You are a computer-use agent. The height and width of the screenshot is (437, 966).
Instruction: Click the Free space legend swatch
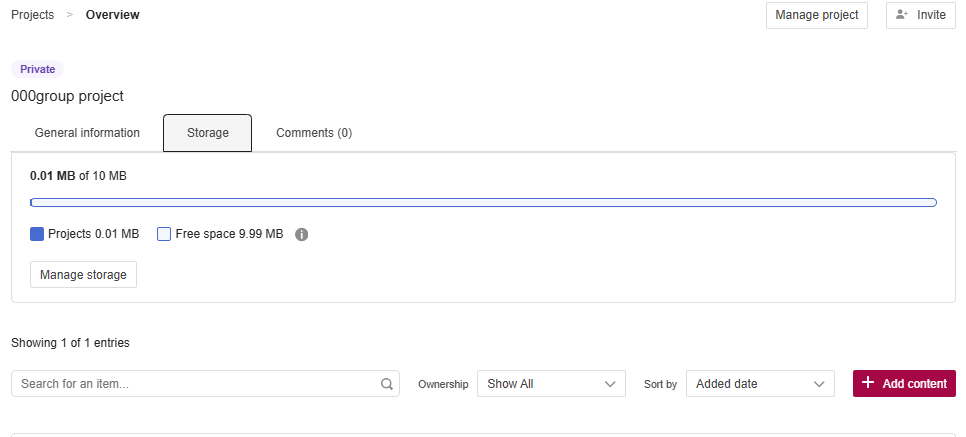[x=164, y=234]
